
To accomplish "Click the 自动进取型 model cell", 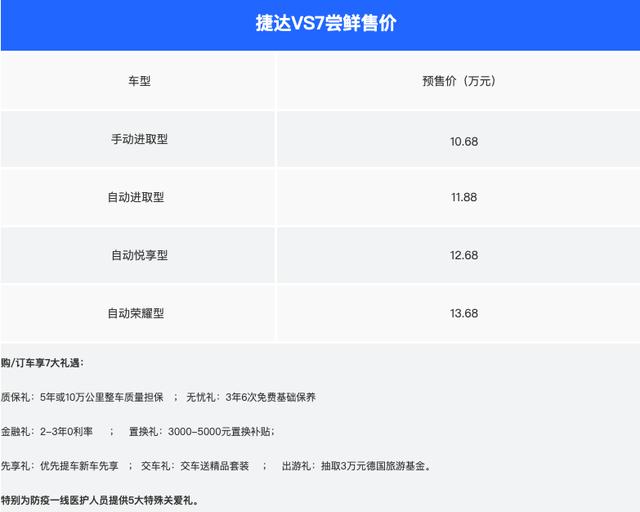I will click(136, 197).
